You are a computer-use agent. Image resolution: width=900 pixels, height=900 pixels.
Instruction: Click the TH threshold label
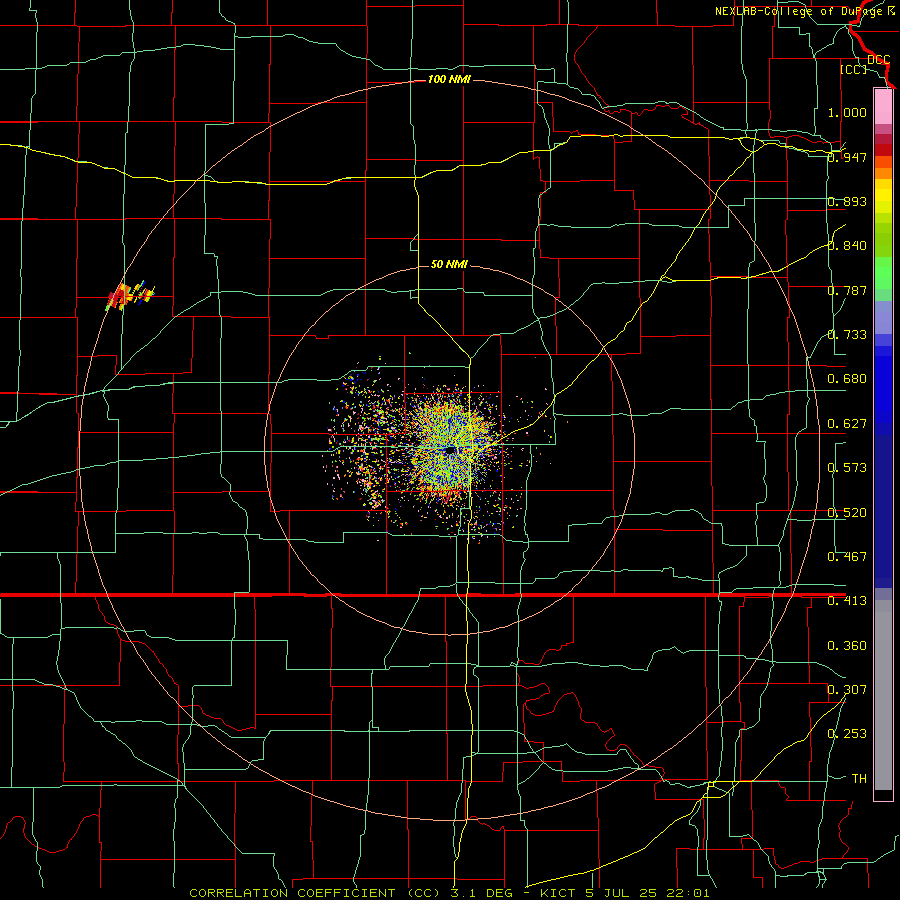click(x=859, y=779)
